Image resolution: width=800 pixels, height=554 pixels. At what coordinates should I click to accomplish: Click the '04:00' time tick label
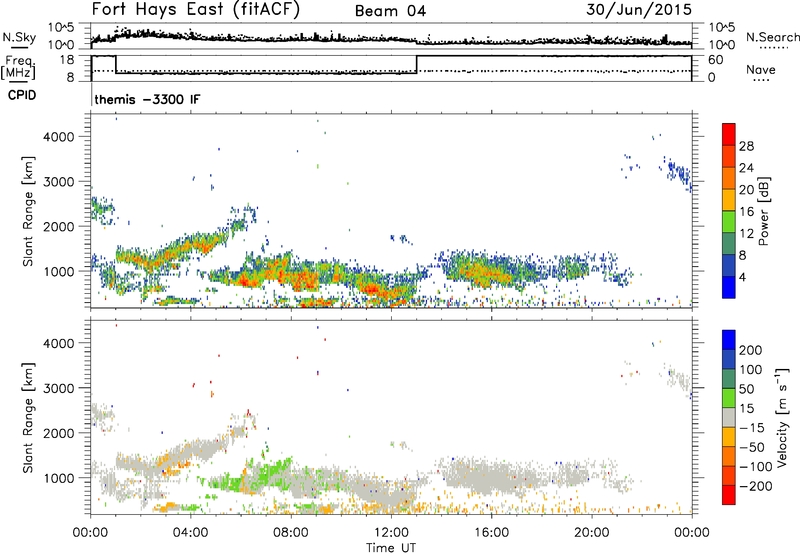190,533
